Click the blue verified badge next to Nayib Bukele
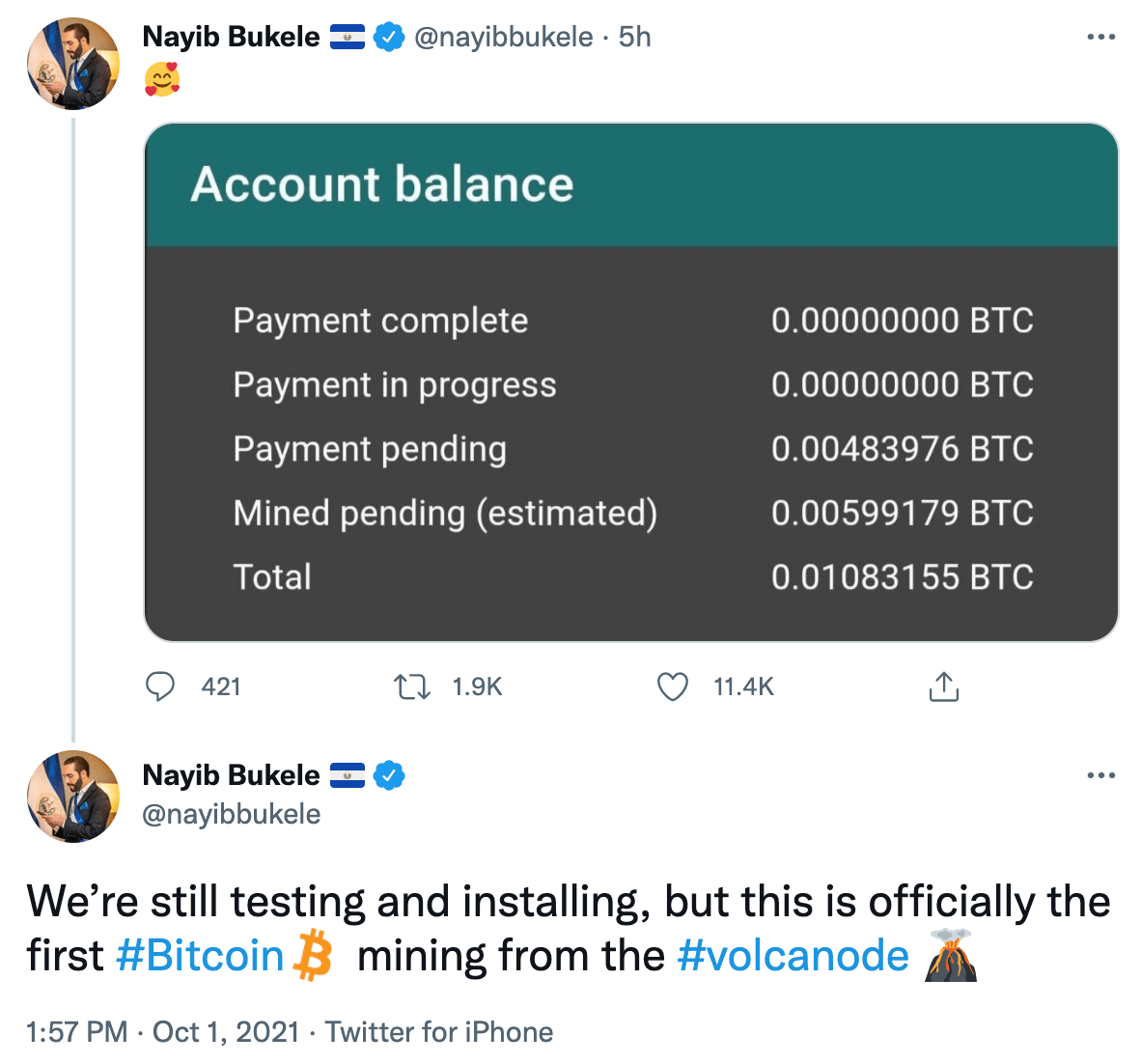 click(x=389, y=36)
